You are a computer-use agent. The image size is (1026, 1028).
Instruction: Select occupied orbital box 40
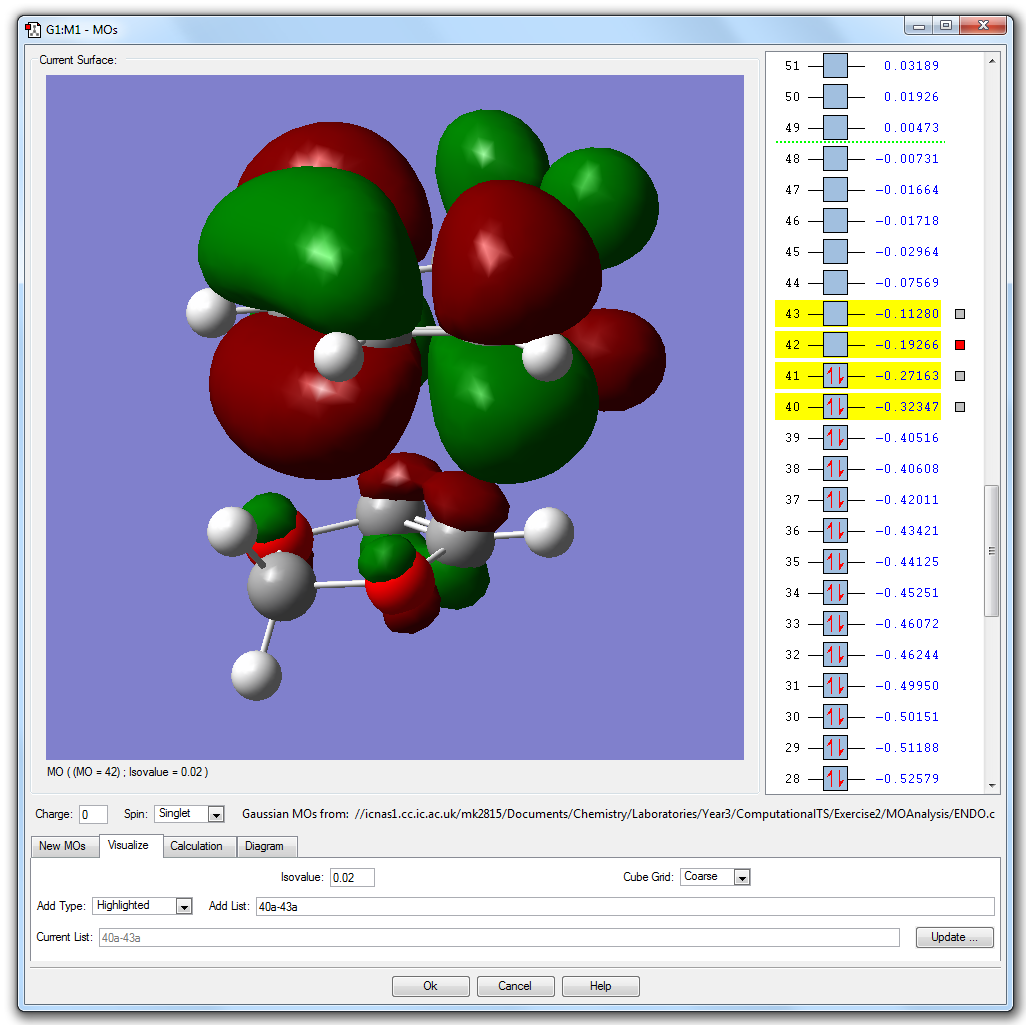pyautogui.click(x=835, y=406)
